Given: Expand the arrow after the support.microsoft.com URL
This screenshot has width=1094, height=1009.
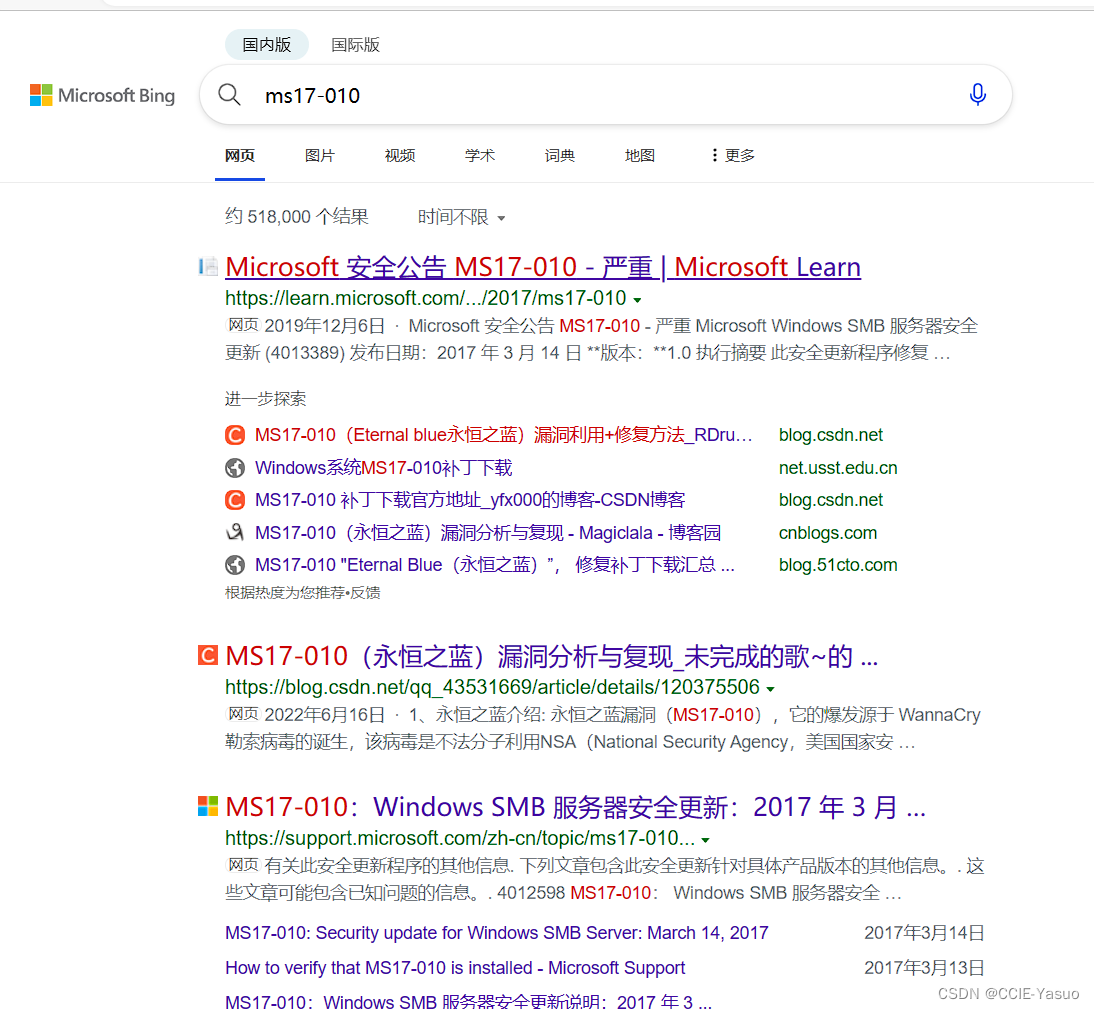Looking at the screenshot, I should coord(705,840).
